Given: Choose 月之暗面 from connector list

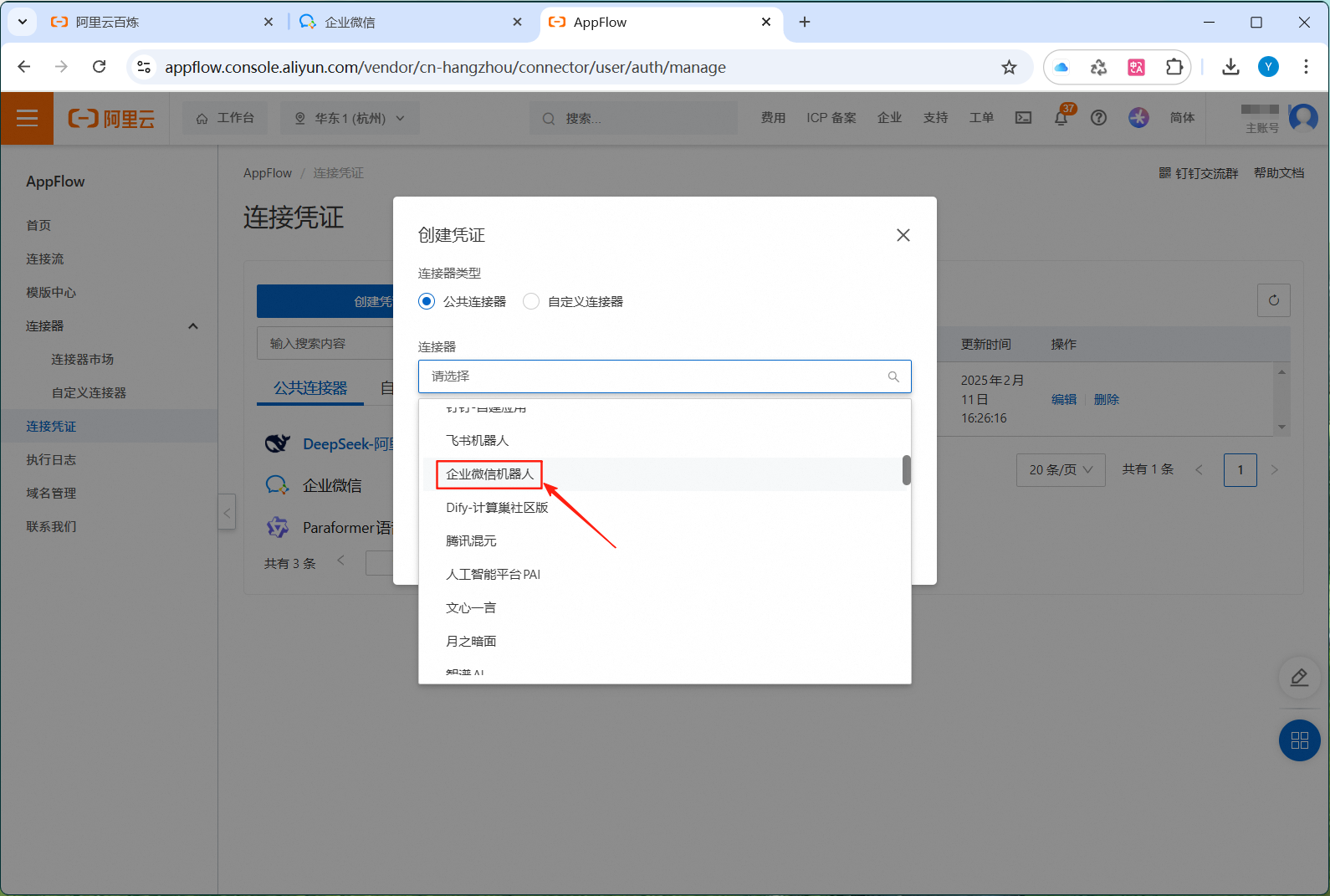Looking at the screenshot, I should click(664, 642).
